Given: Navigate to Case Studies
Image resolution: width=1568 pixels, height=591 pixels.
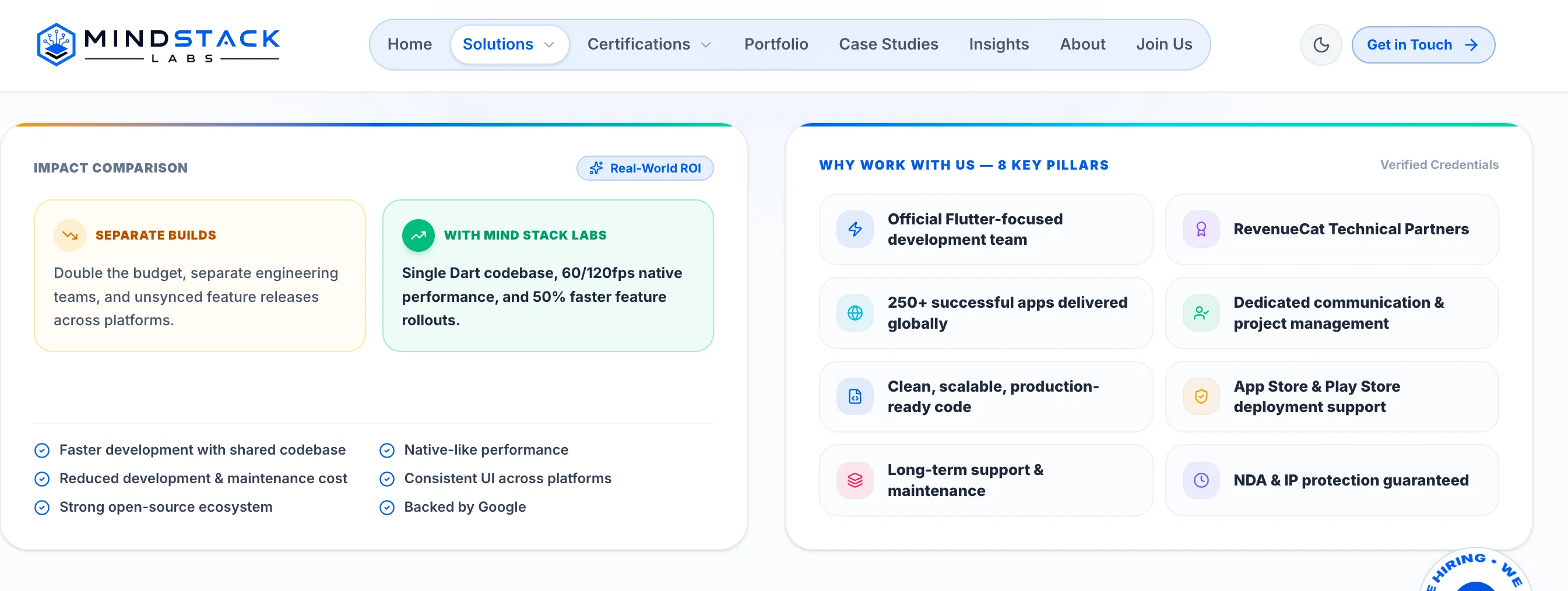Looking at the screenshot, I should 888,44.
